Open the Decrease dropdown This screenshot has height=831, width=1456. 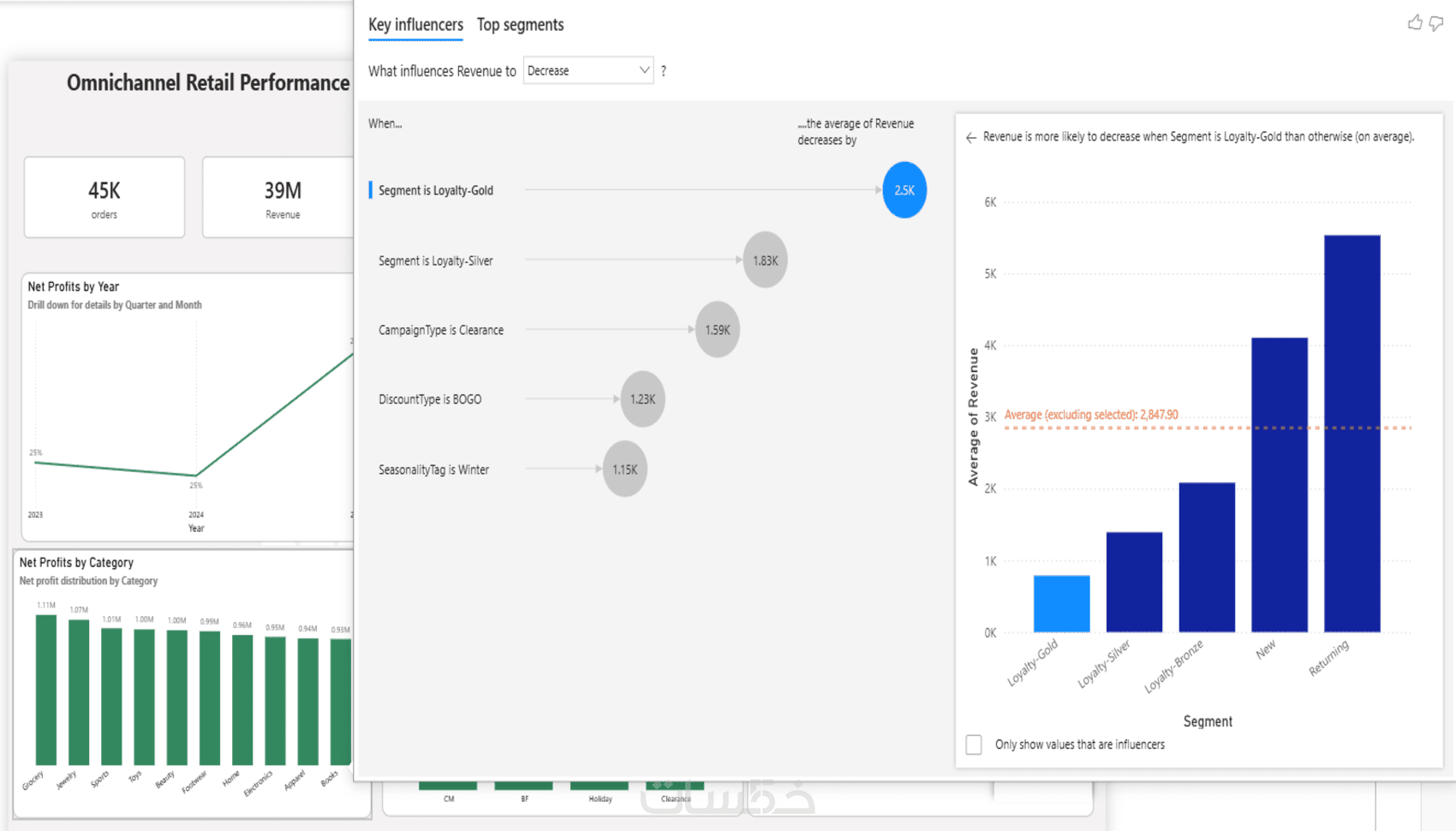(588, 70)
